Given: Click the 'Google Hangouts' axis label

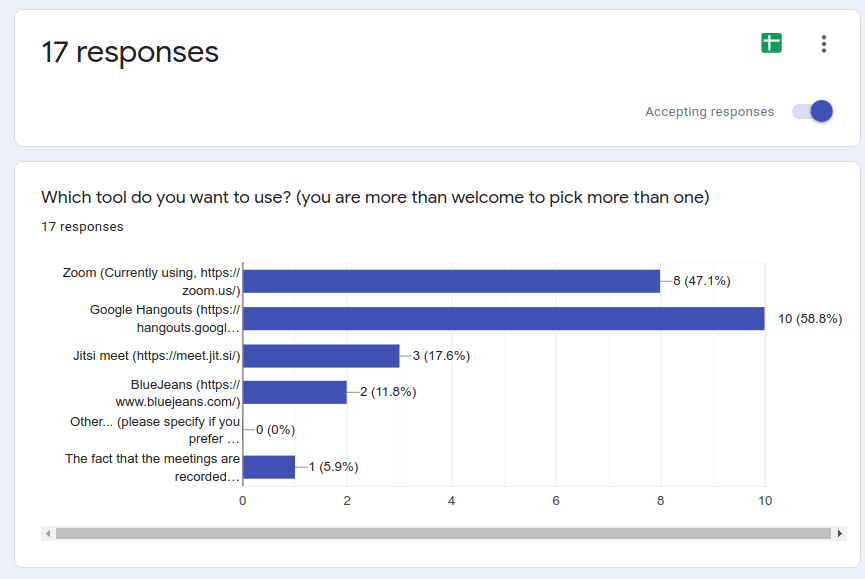Looking at the screenshot, I should click(165, 319).
